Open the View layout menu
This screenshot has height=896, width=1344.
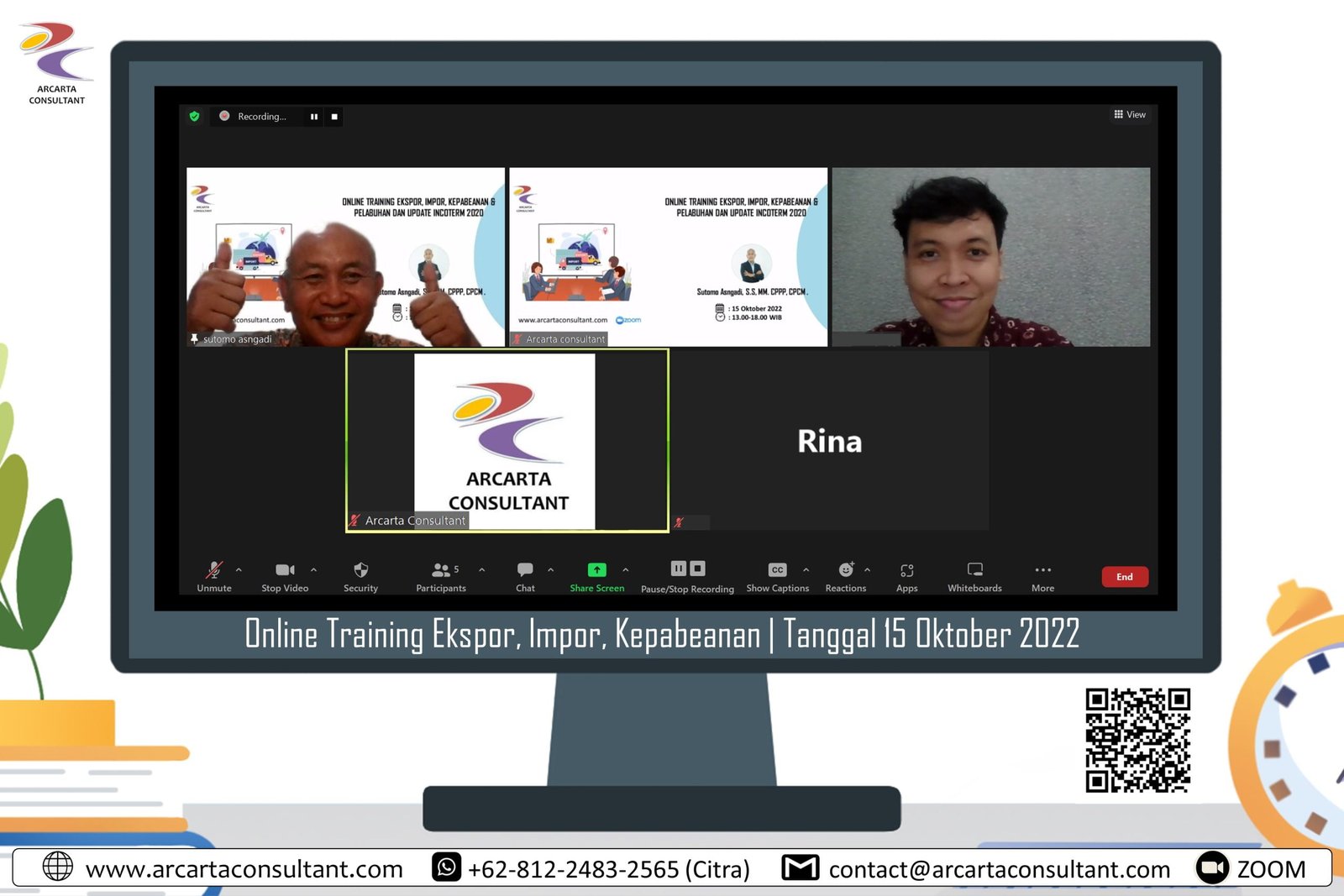point(1130,114)
